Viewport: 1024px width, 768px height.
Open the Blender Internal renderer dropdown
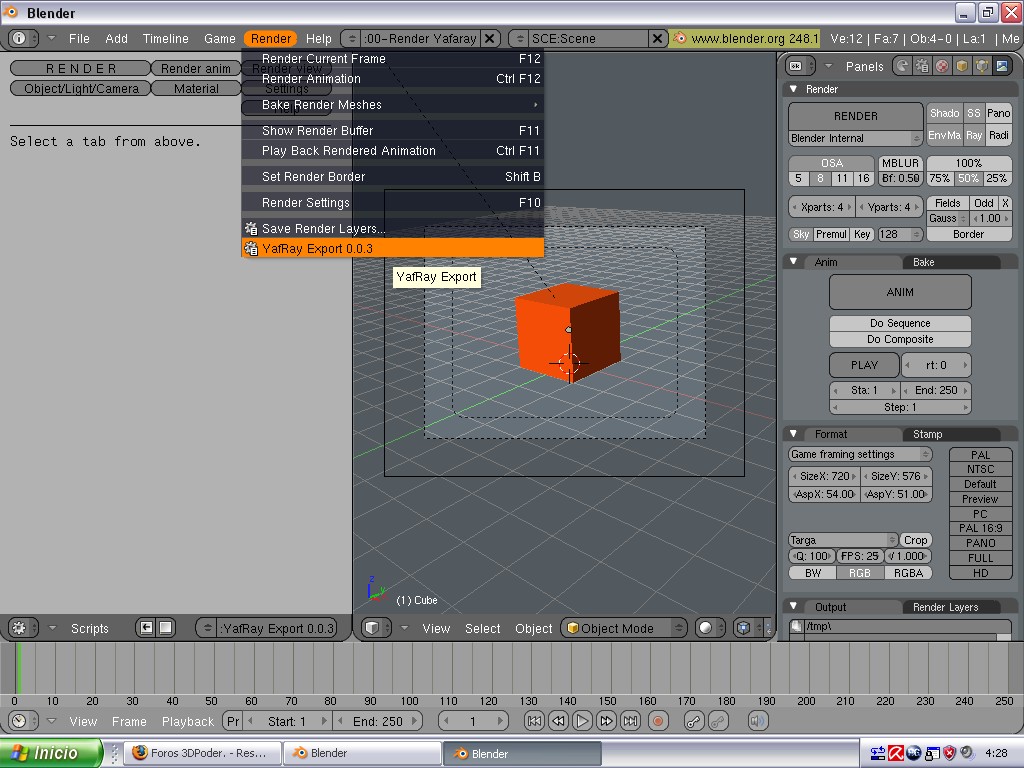[x=856, y=138]
